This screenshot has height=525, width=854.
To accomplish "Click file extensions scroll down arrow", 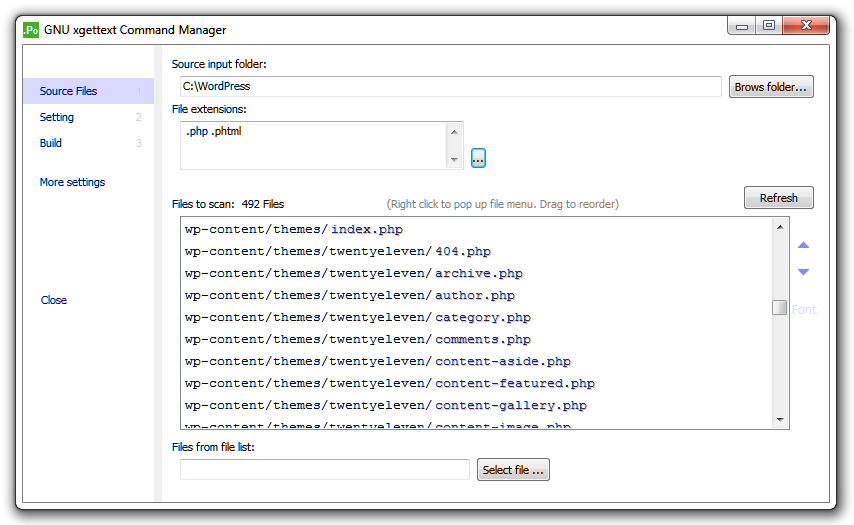I will [x=454, y=160].
